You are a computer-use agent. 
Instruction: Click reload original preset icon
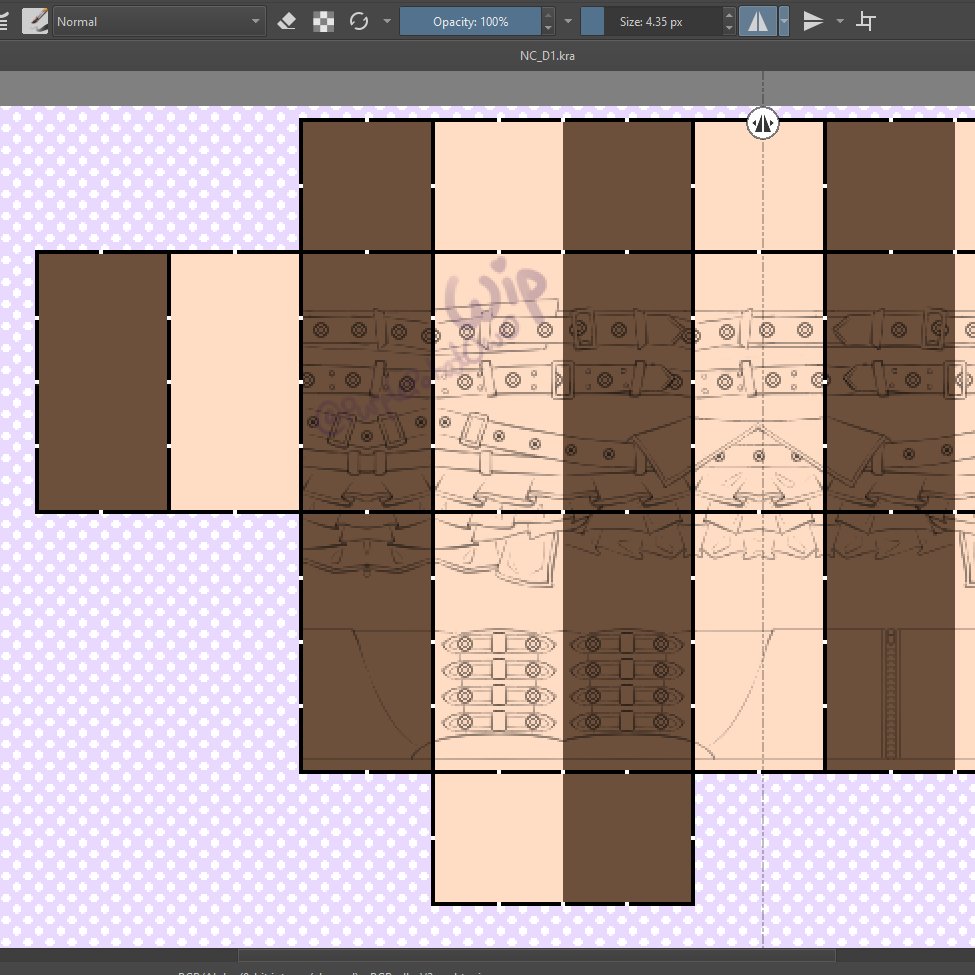pyautogui.click(x=359, y=21)
